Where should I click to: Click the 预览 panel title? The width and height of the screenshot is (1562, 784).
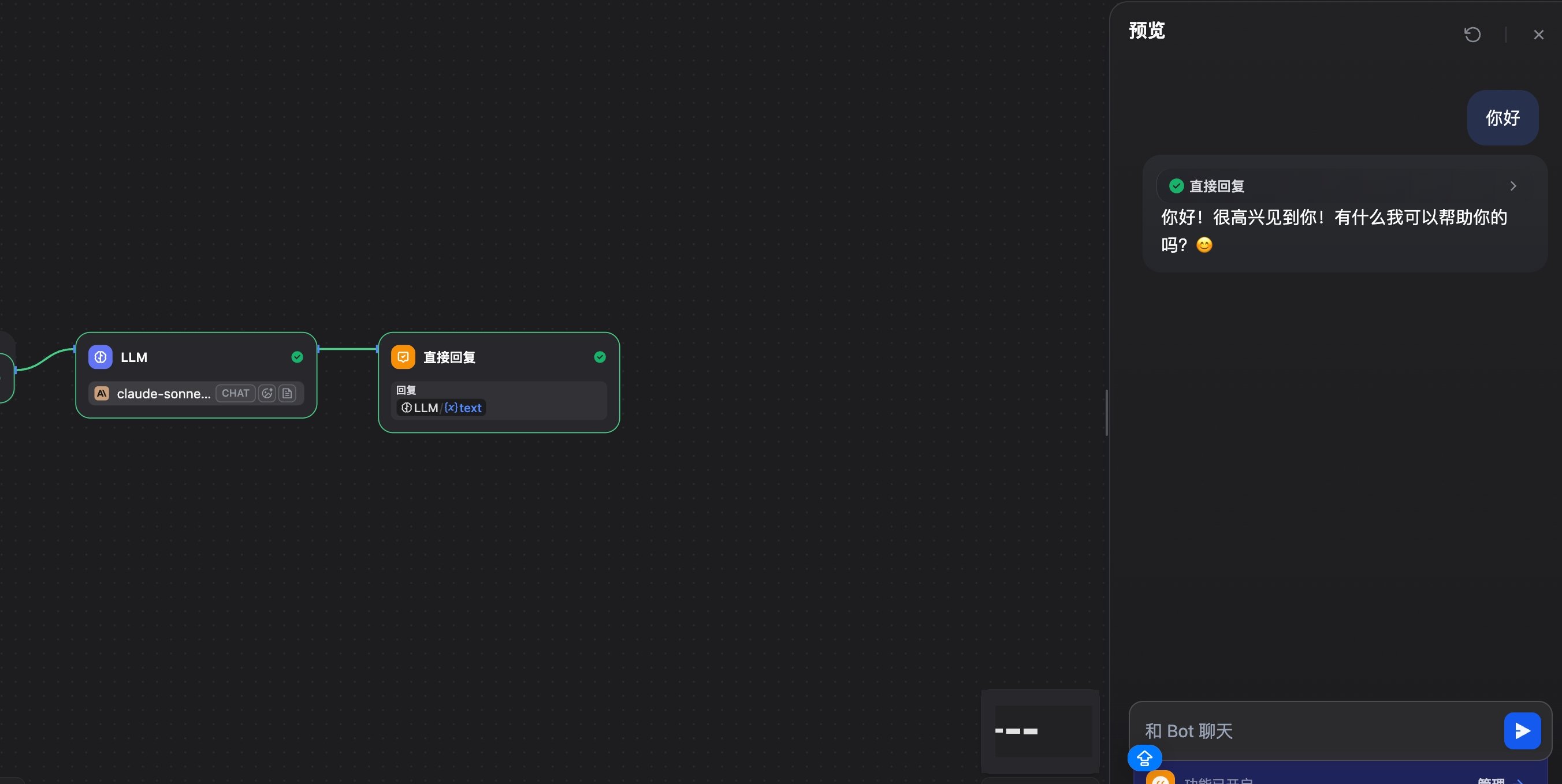[x=1147, y=30]
